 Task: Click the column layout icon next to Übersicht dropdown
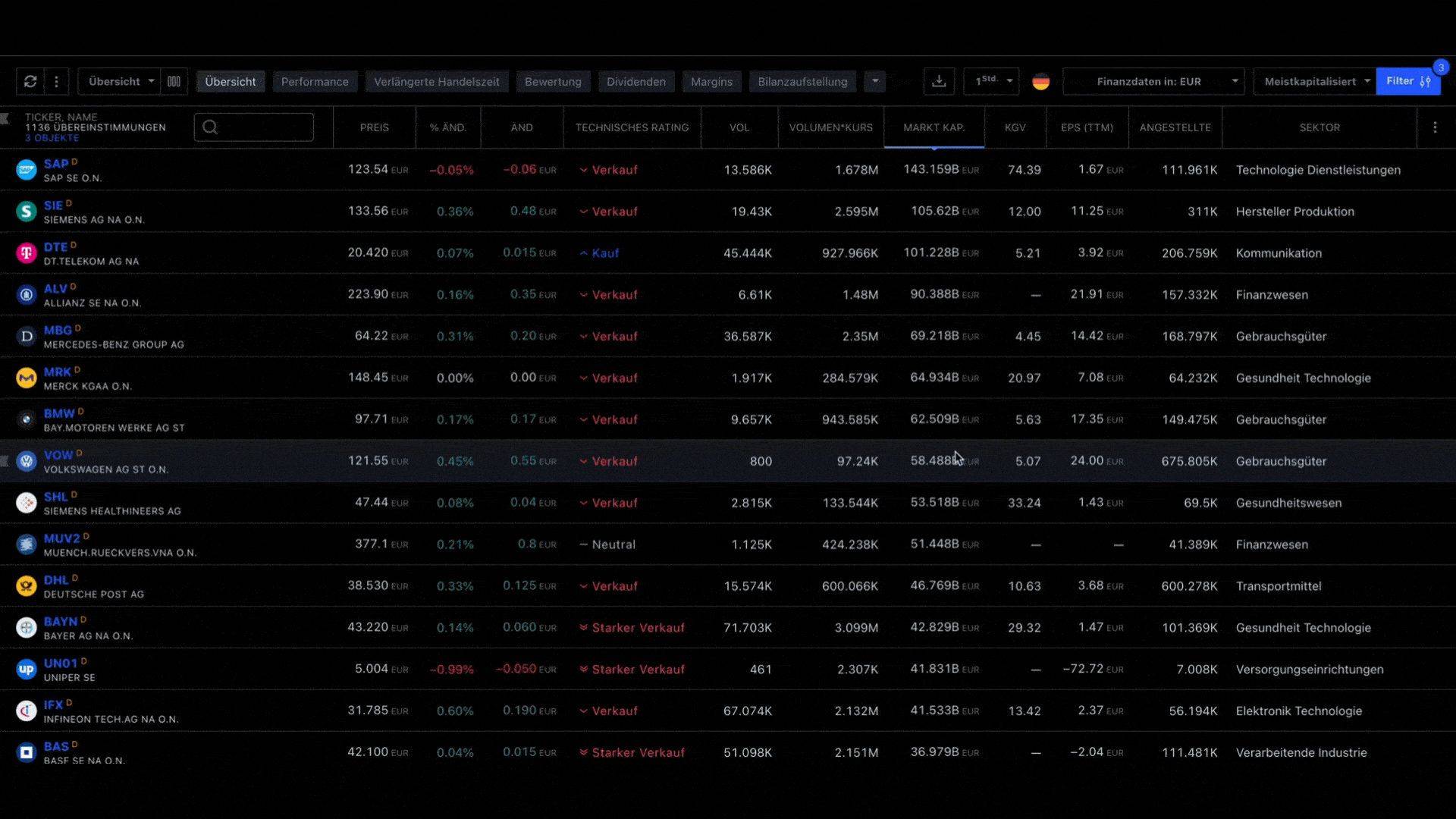click(174, 81)
